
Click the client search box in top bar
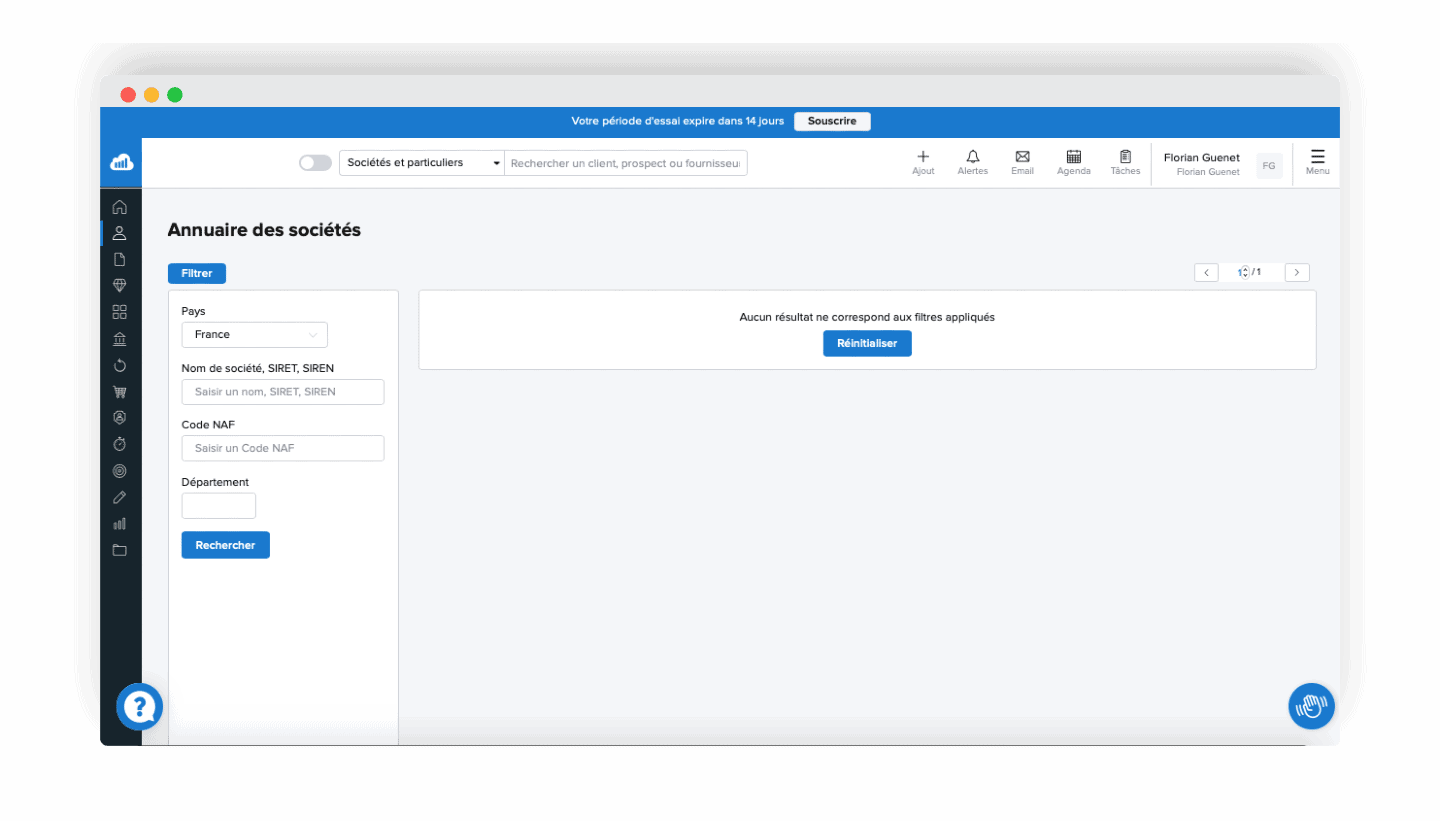point(626,163)
